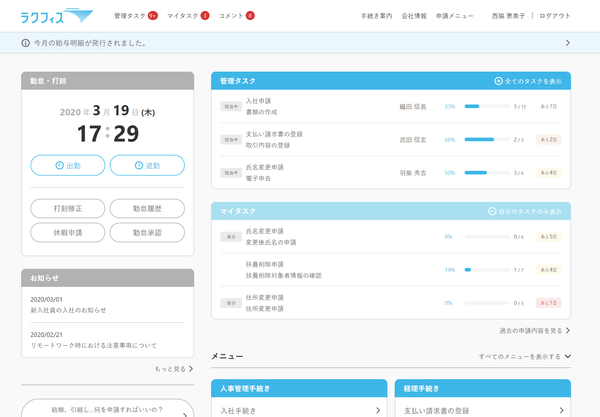Click the コメント red badge count
This screenshot has width=600, height=417.
250,16
